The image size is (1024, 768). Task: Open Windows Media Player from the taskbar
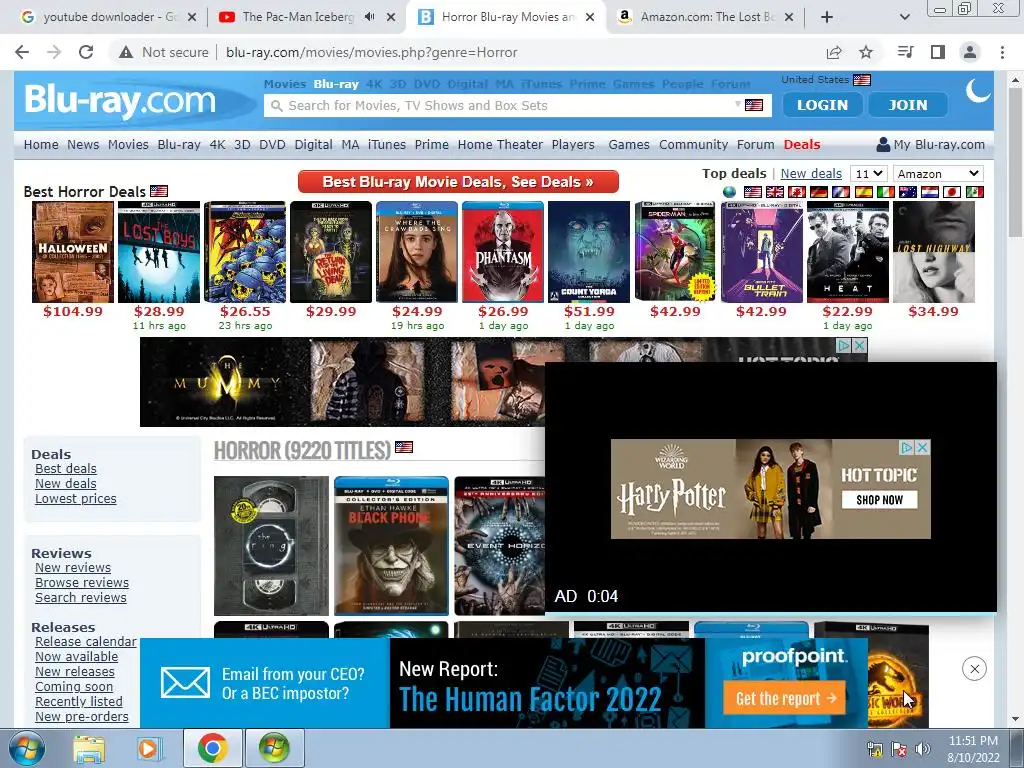pyautogui.click(x=149, y=748)
